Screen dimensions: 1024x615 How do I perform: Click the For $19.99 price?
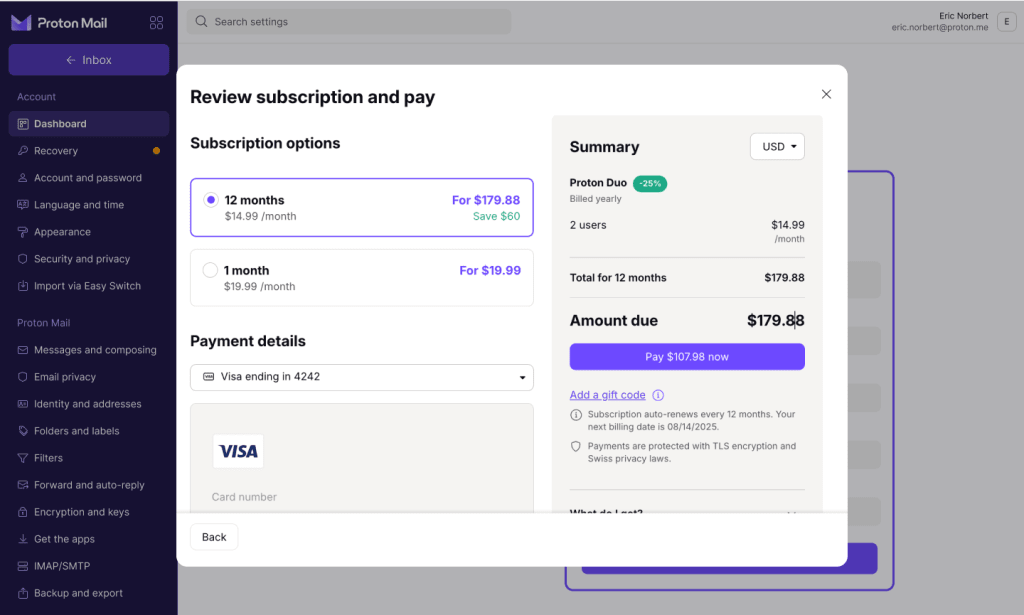click(x=490, y=270)
